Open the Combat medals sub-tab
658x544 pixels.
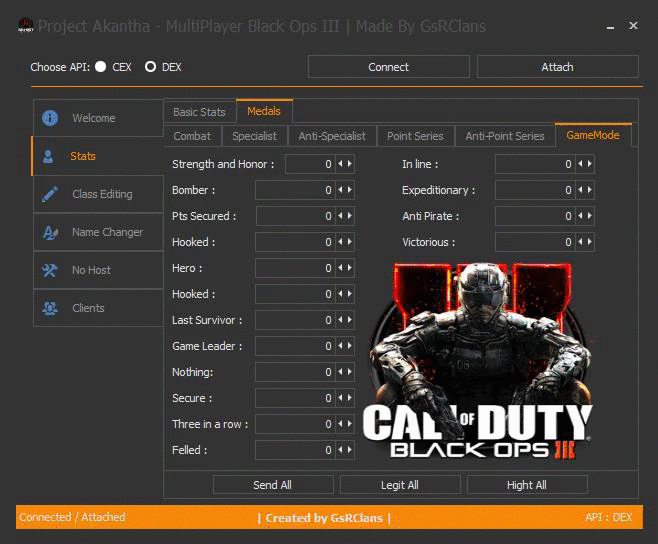tap(192, 136)
